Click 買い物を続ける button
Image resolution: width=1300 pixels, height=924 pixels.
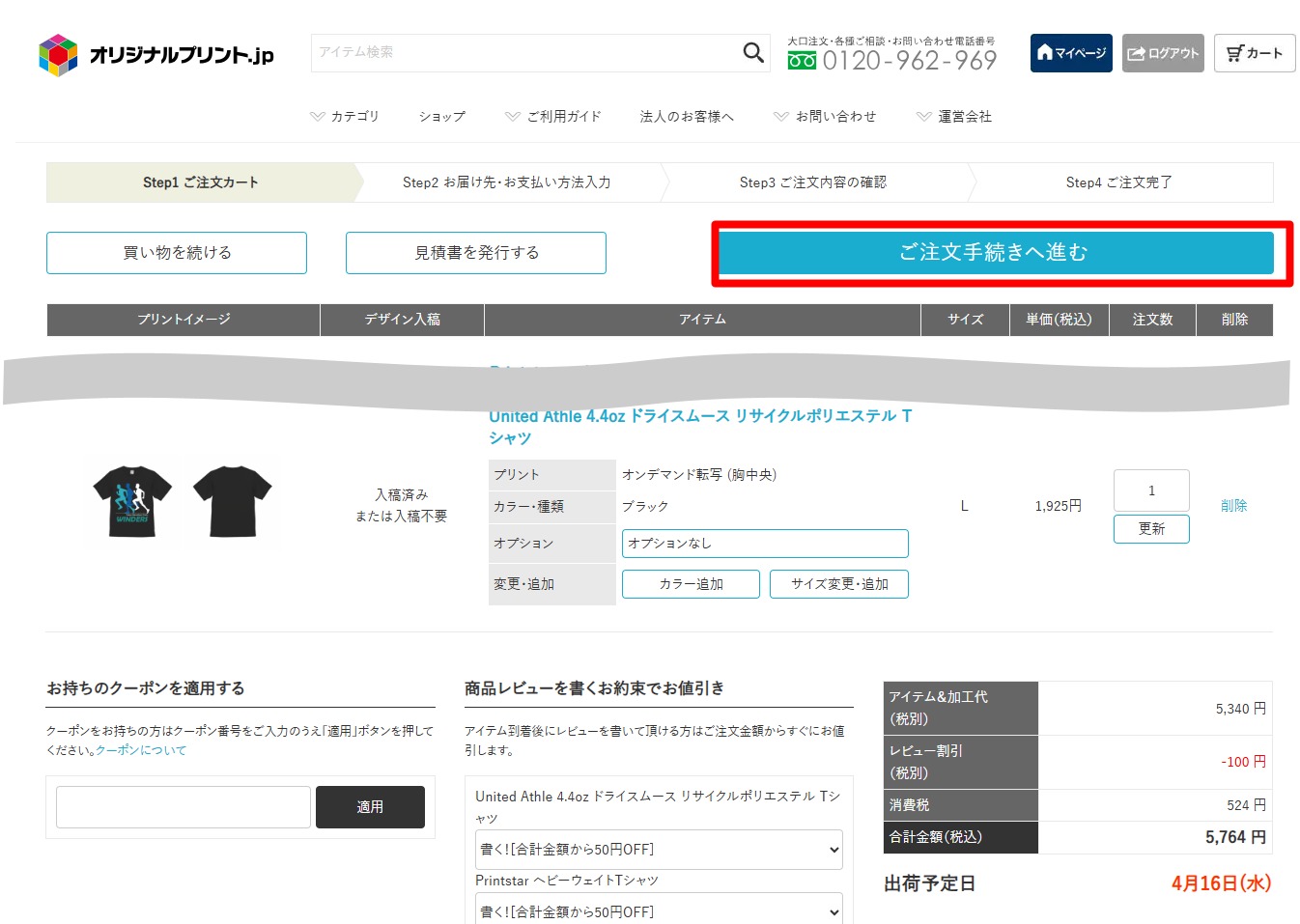tap(177, 253)
